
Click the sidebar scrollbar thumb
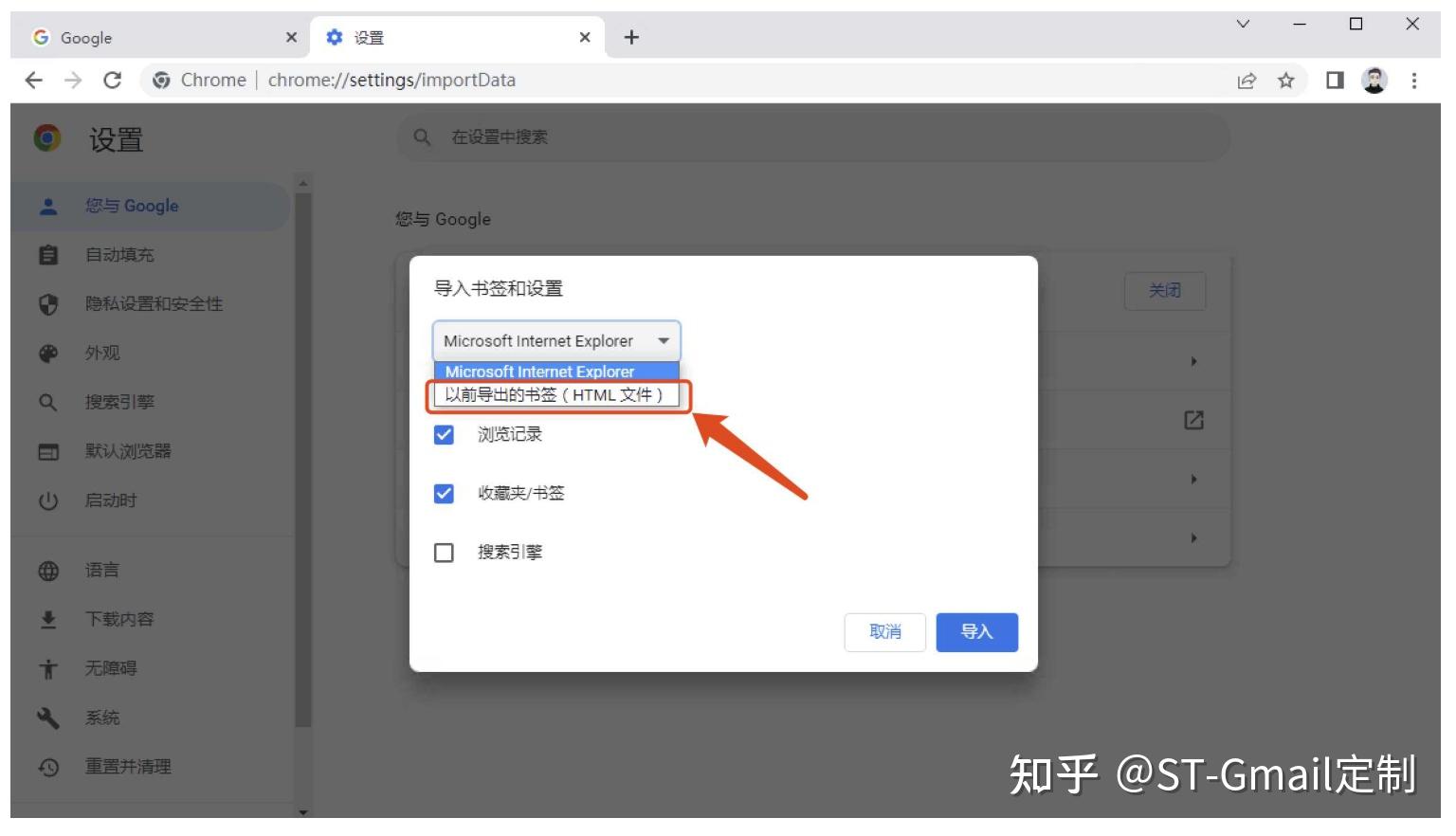pyautogui.click(x=303, y=460)
